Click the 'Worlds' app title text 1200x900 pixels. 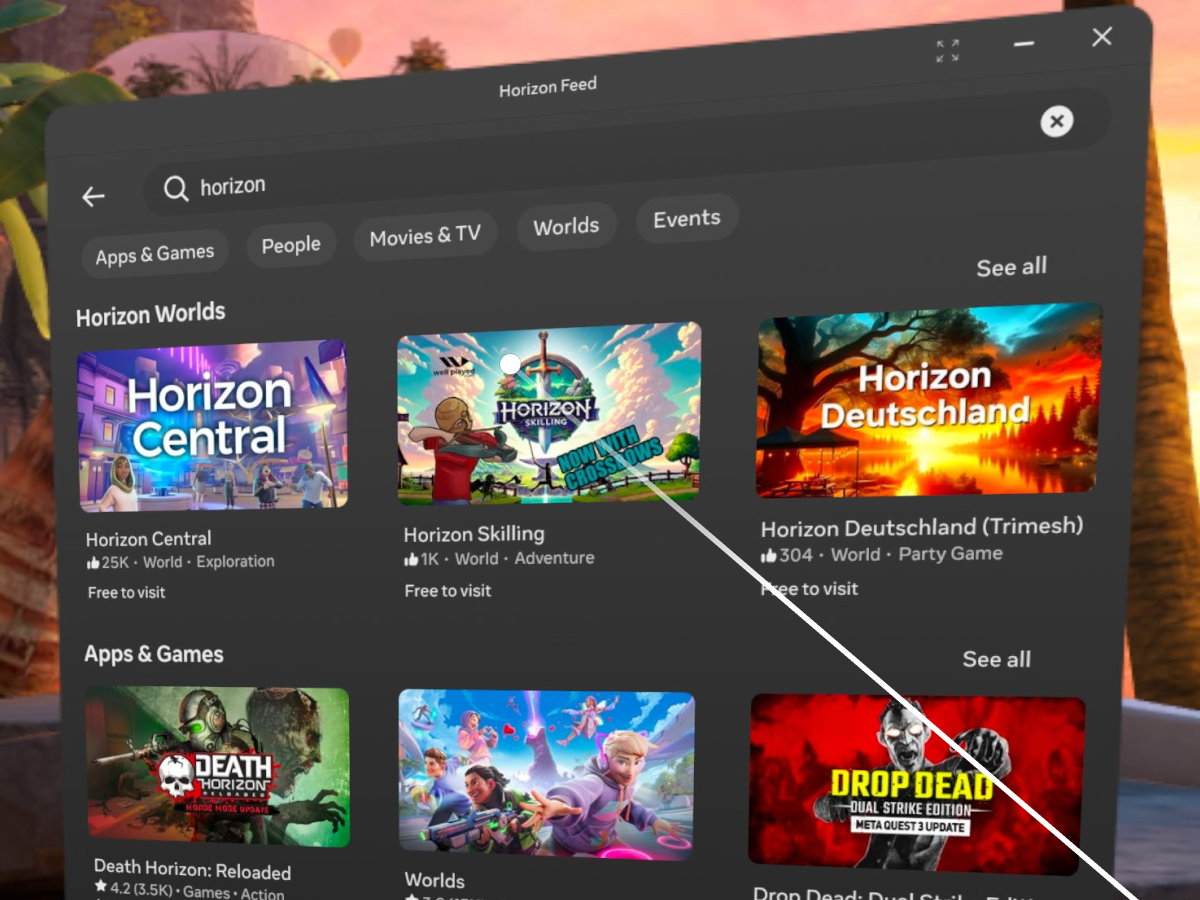tap(434, 881)
